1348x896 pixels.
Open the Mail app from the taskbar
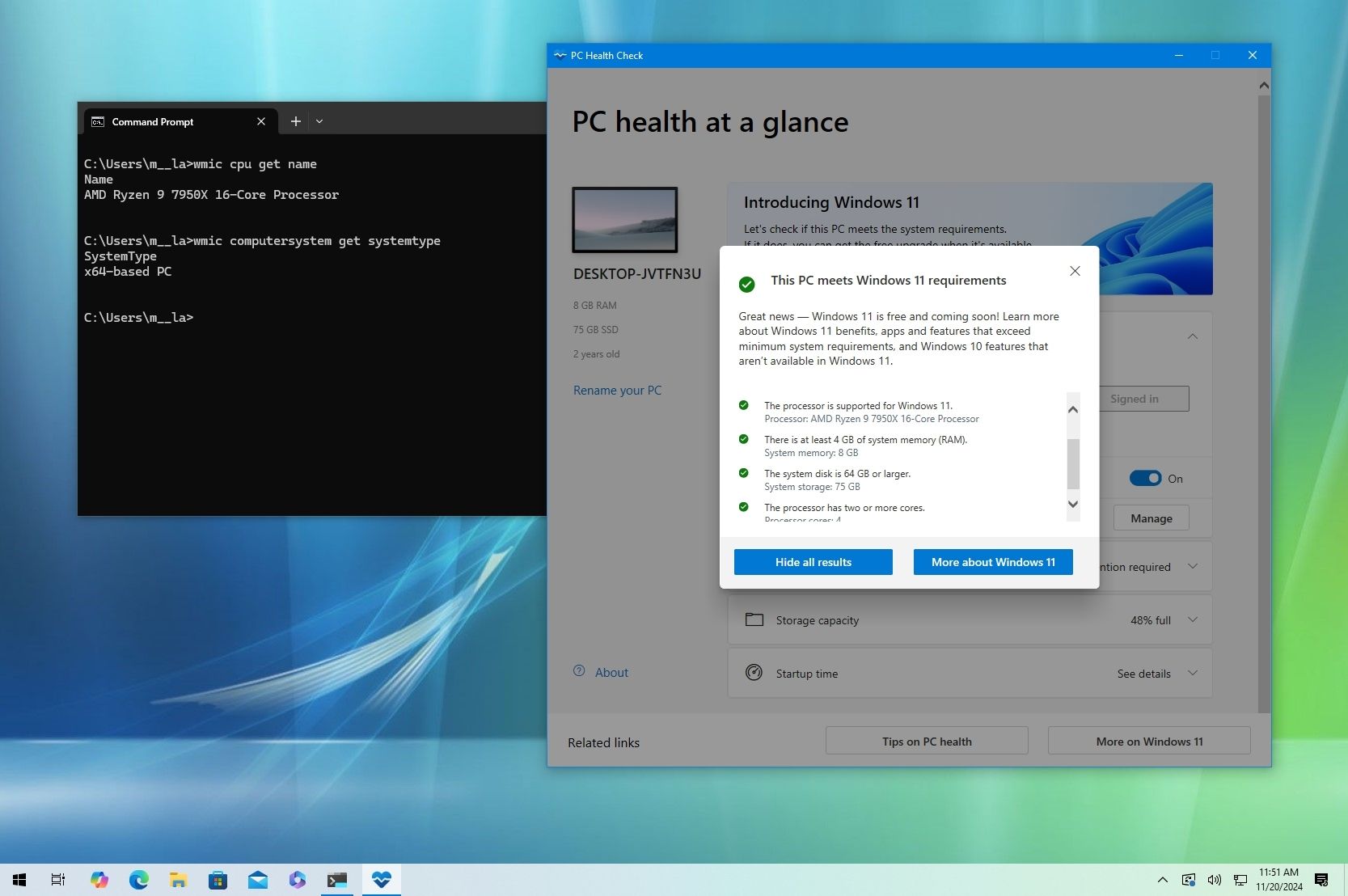258,880
